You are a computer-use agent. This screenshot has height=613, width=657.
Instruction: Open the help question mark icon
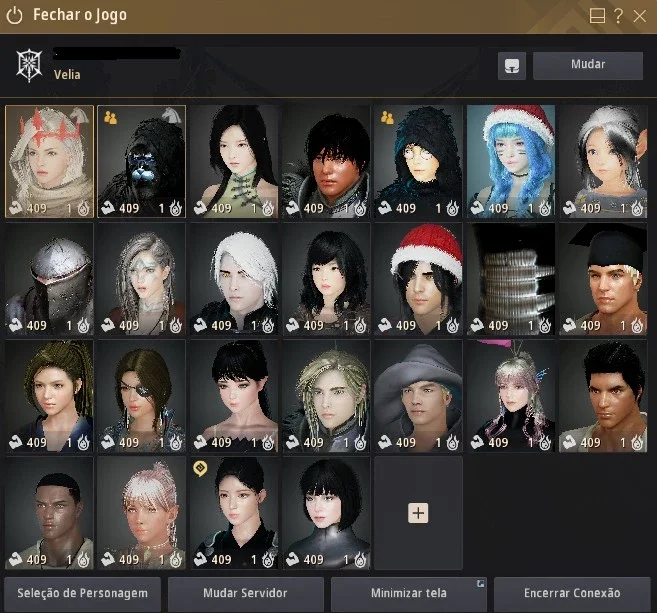618,16
